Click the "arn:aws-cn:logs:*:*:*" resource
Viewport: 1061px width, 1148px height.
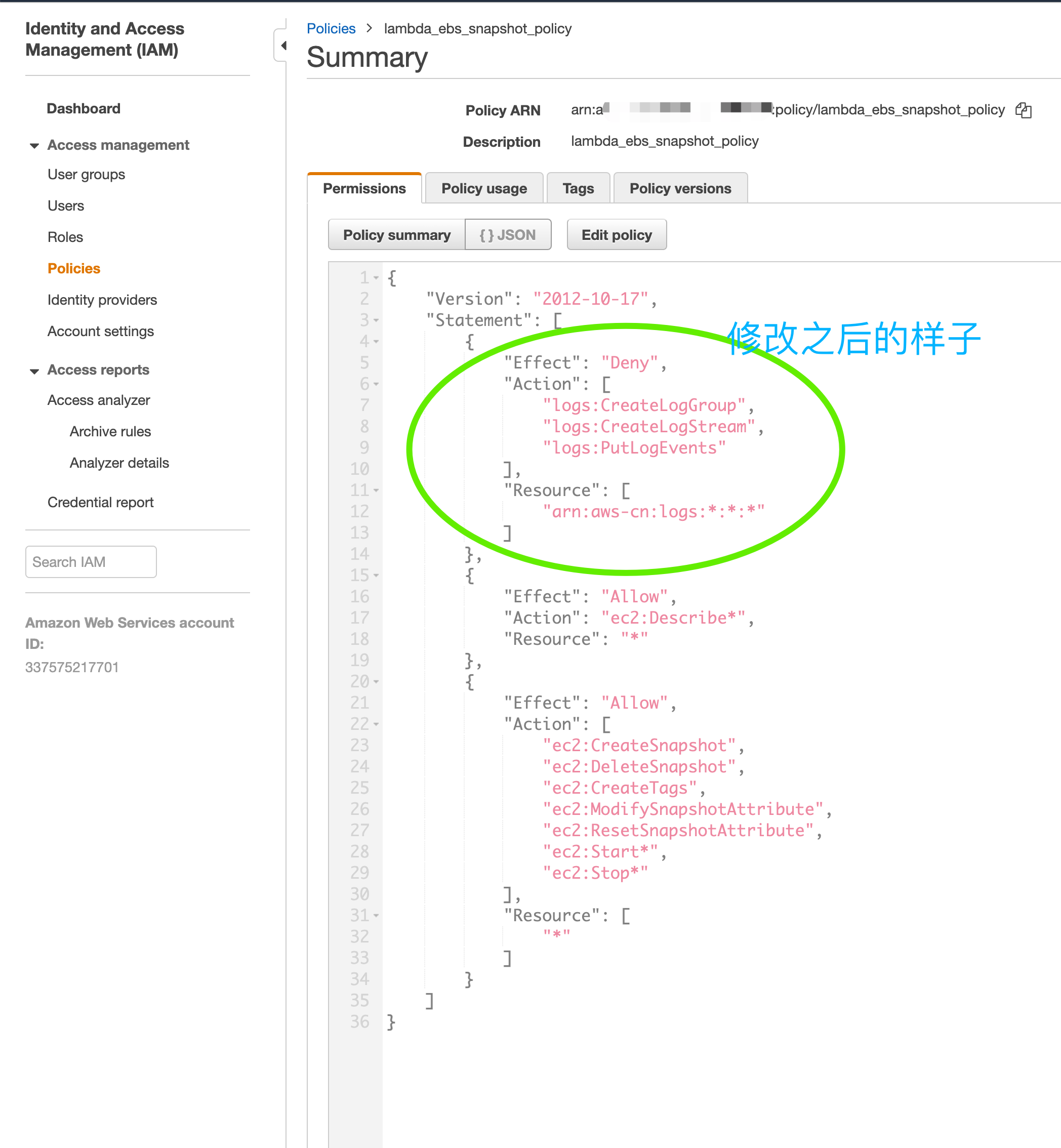point(654,511)
